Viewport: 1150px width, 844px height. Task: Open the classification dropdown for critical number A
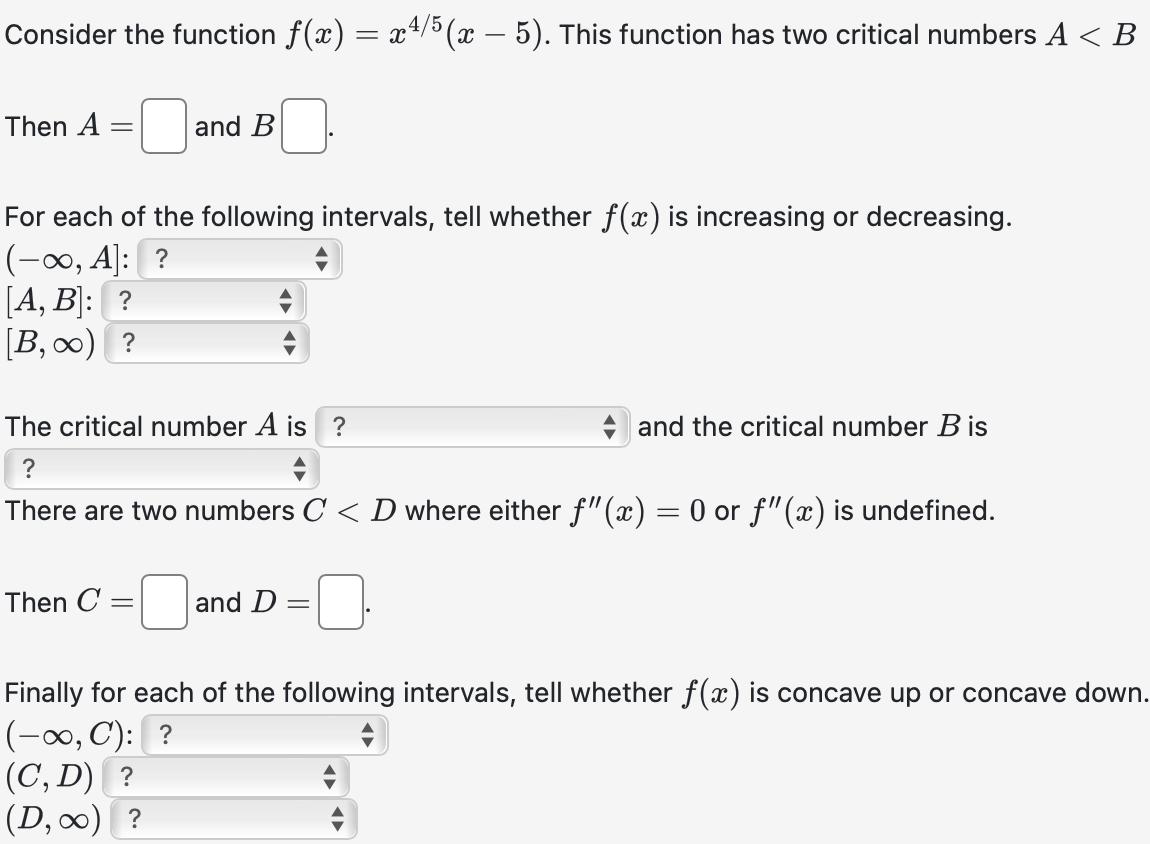[x=470, y=427]
